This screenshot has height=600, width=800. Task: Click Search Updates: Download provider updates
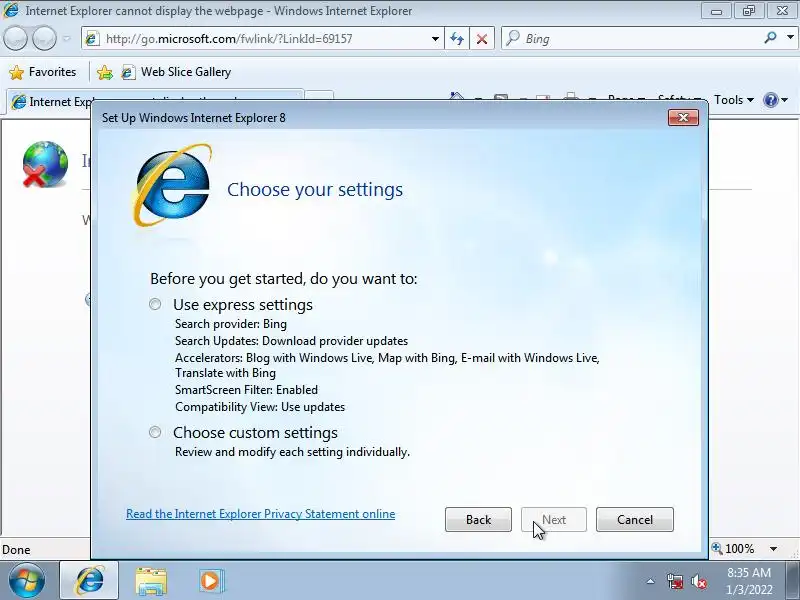tap(291, 341)
